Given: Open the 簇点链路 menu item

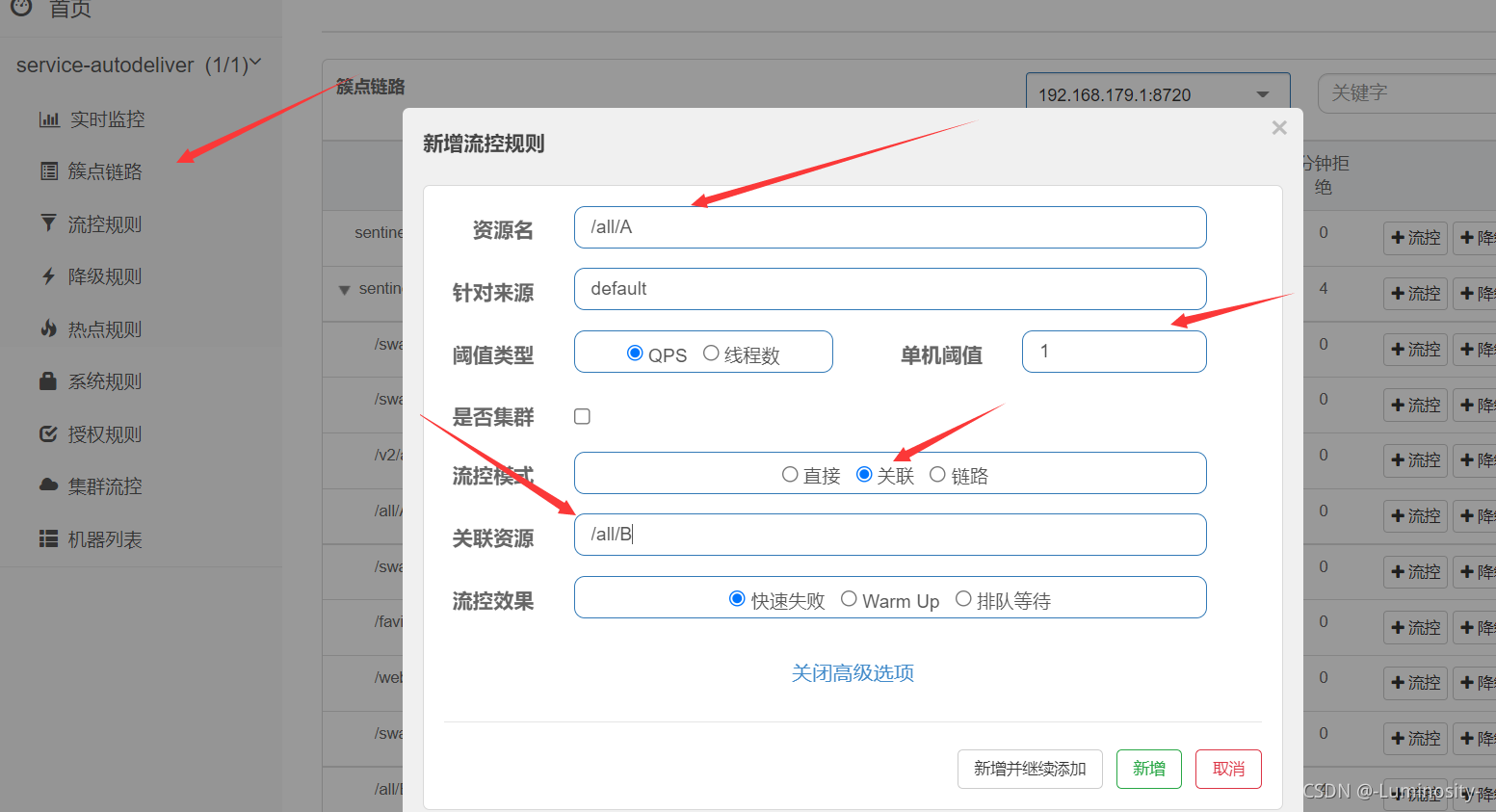Looking at the screenshot, I should (x=105, y=171).
